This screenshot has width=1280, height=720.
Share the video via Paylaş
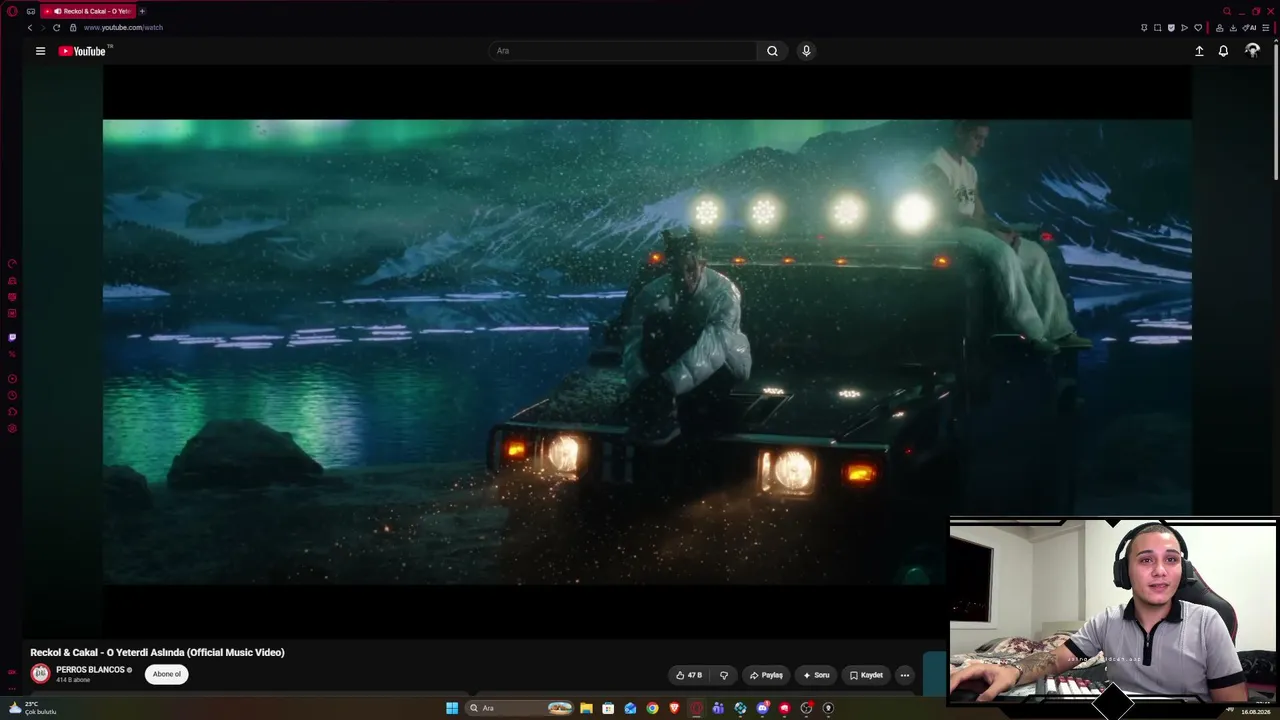tap(766, 675)
